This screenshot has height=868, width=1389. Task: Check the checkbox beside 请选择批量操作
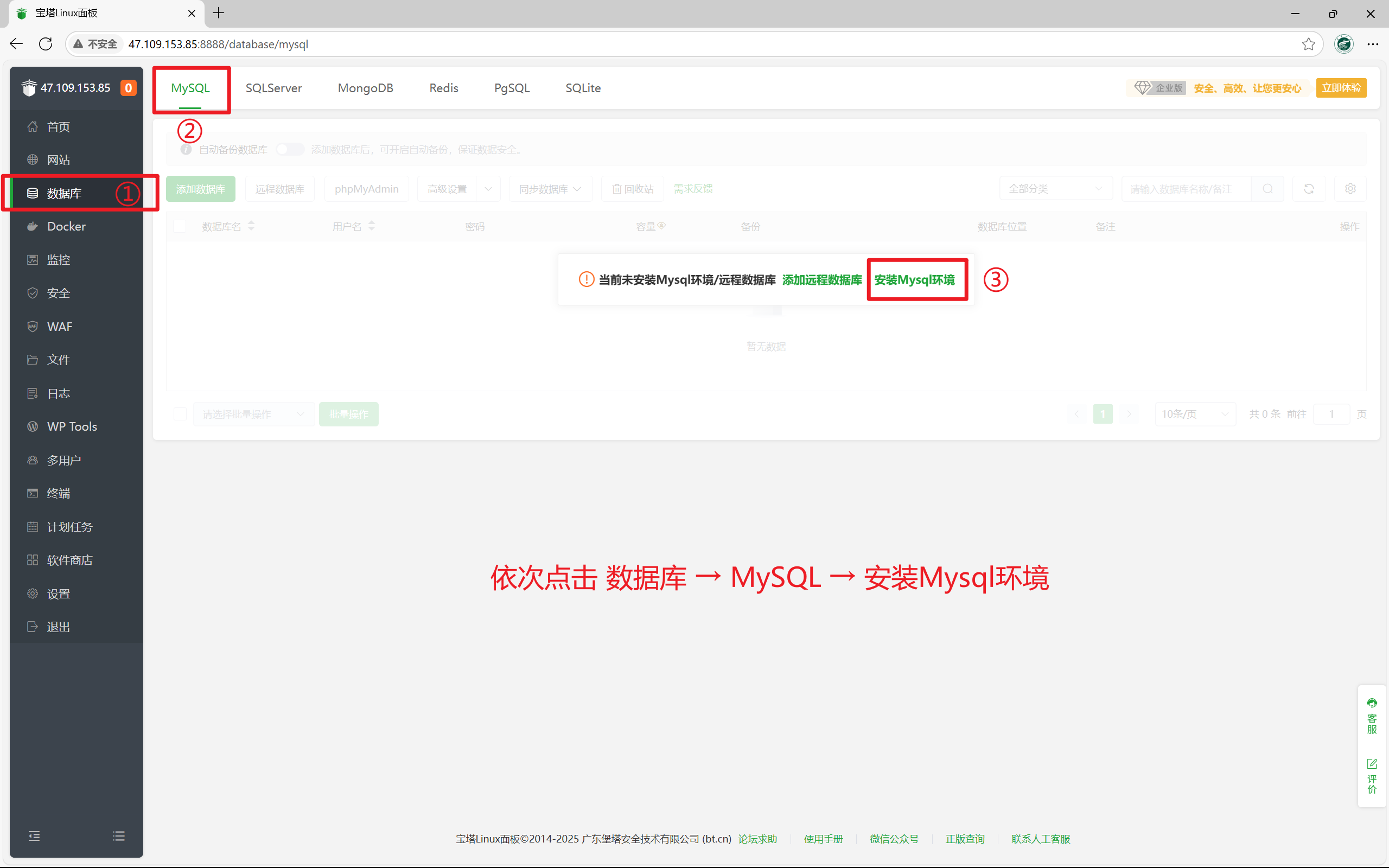180,414
